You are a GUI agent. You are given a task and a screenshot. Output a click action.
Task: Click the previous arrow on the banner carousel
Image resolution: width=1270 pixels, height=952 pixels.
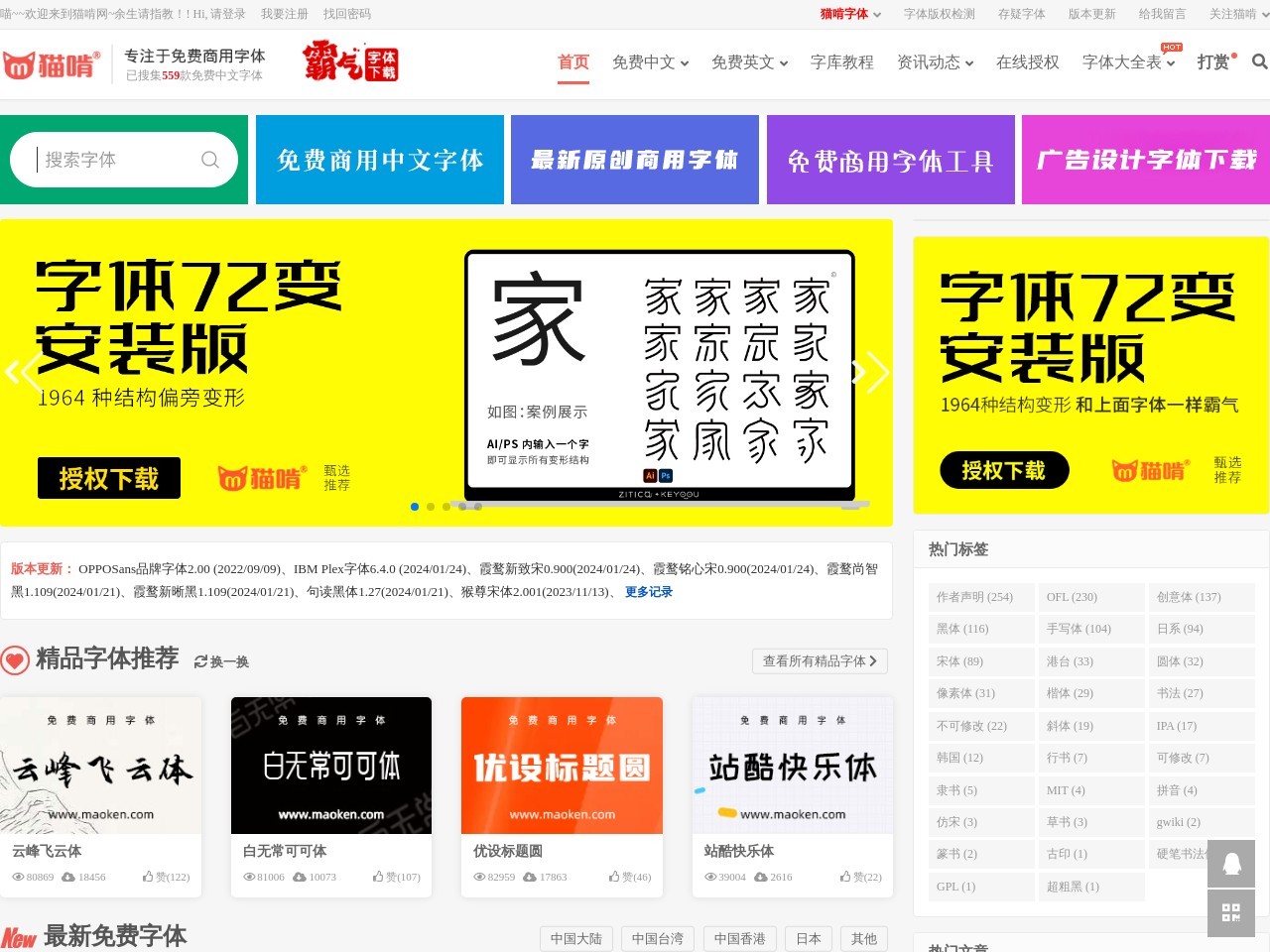17,373
